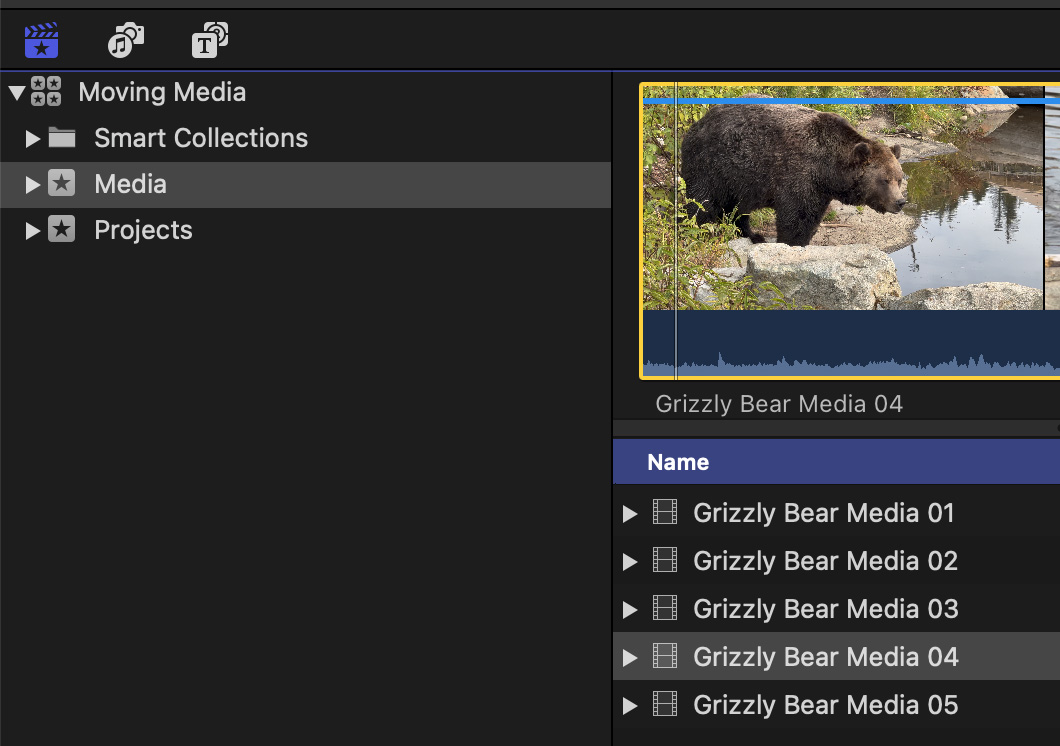Open the Titles and Generators sidebar

click(x=210, y=40)
